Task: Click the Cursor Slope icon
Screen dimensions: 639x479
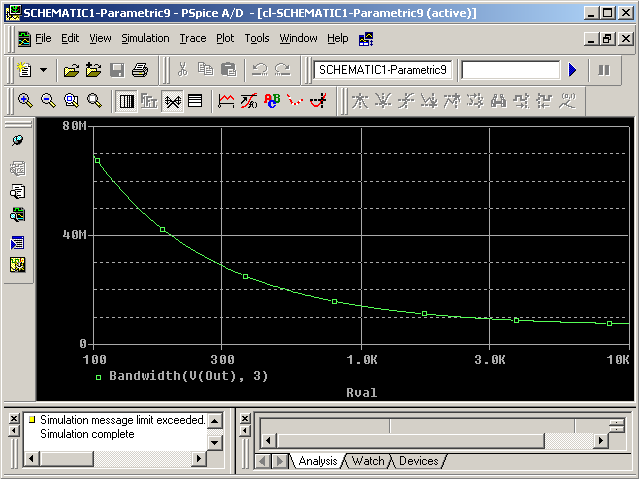Action: 405,101
